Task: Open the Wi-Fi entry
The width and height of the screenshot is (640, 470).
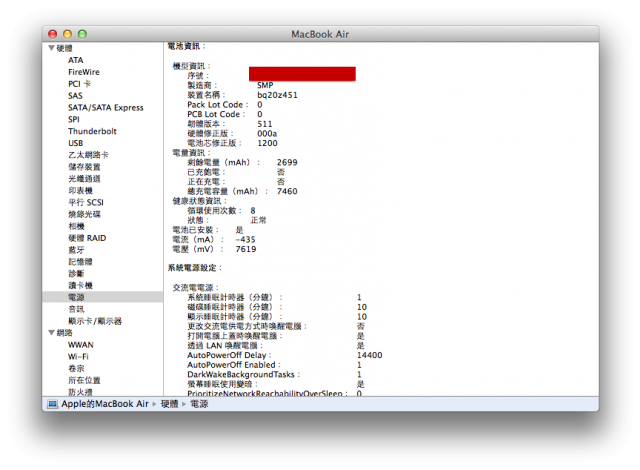Action: pos(78,357)
